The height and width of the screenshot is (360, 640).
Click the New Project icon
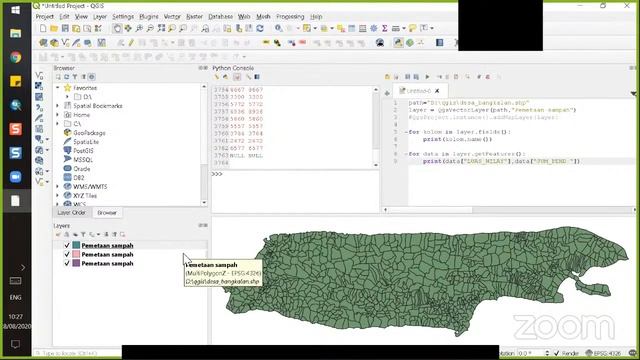click(x=43, y=29)
